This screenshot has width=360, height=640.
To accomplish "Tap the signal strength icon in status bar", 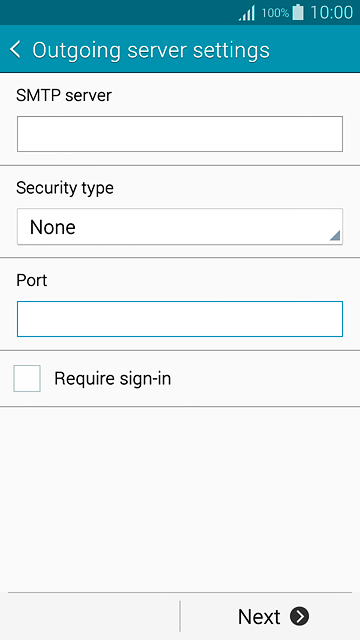I will pyautogui.click(x=247, y=13).
